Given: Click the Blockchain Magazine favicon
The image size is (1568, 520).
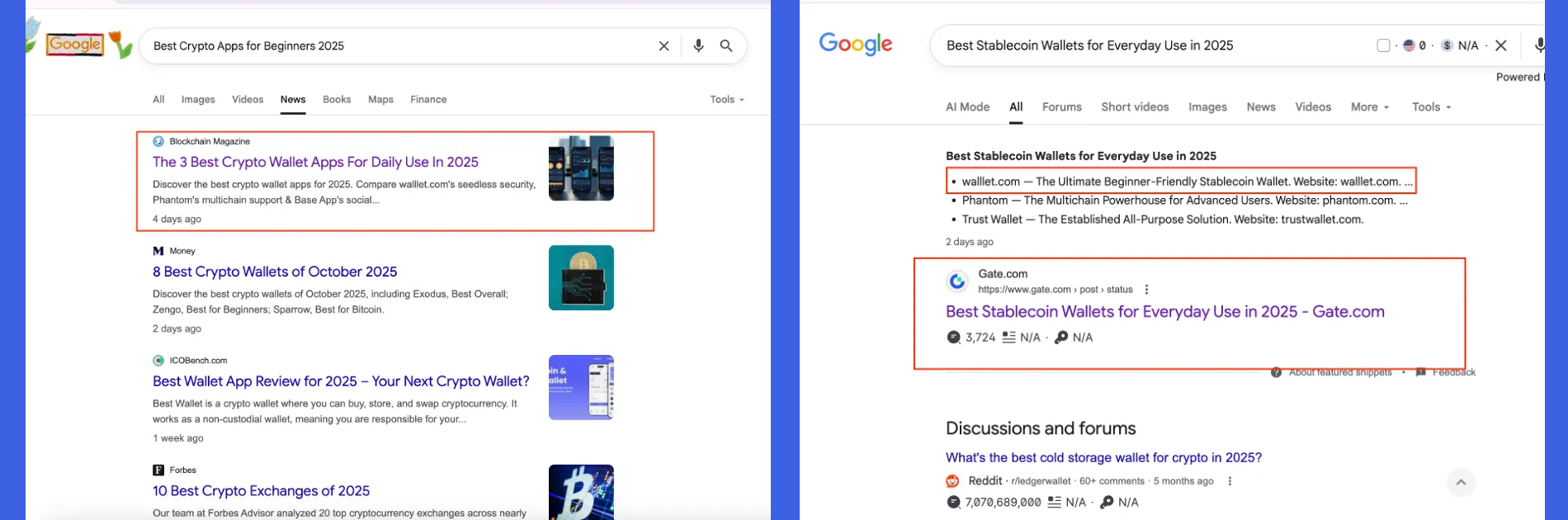Looking at the screenshot, I should coord(158,141).
